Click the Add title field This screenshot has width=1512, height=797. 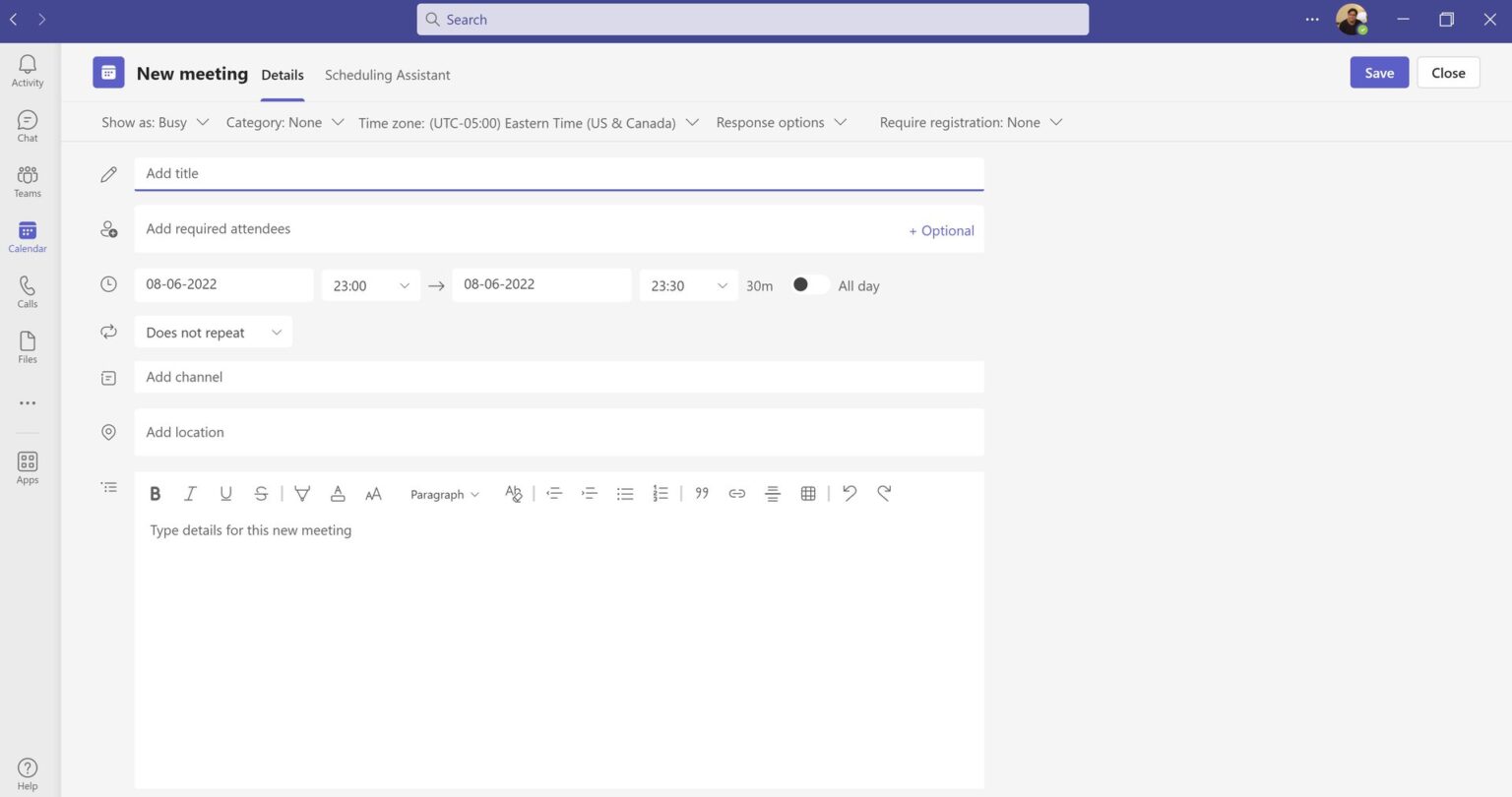[x=558, y=173]
